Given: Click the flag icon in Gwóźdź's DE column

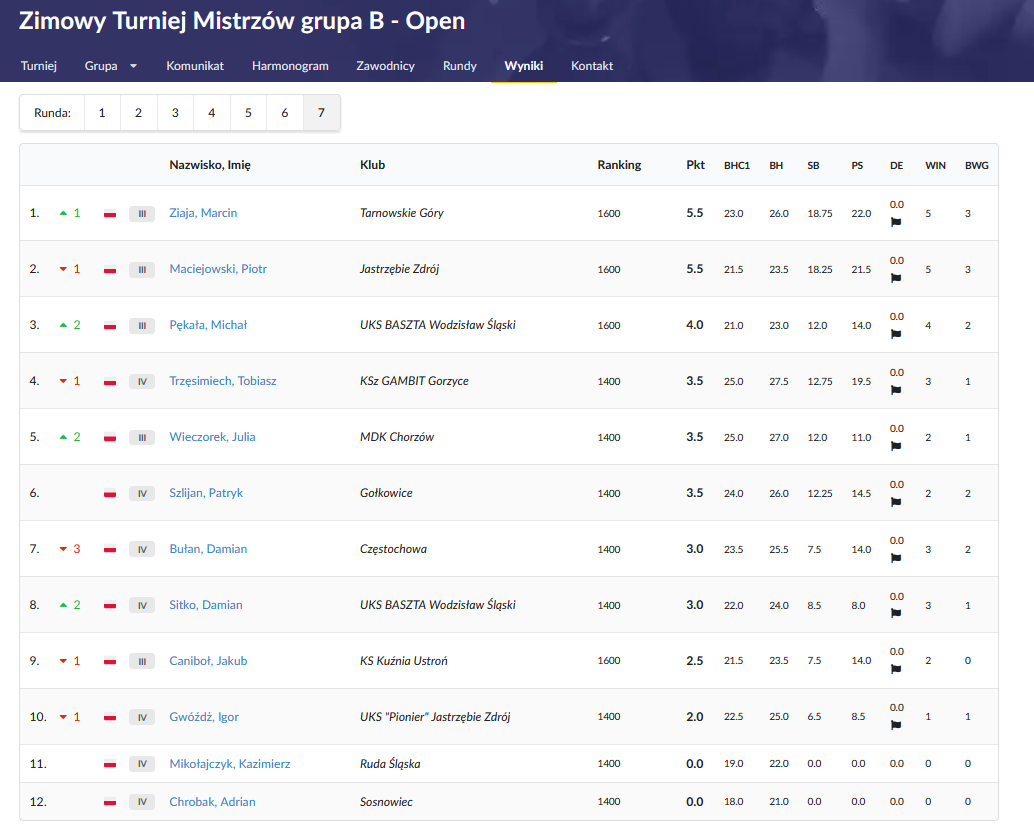Looking at the screenshot, I should pos(896,726).
